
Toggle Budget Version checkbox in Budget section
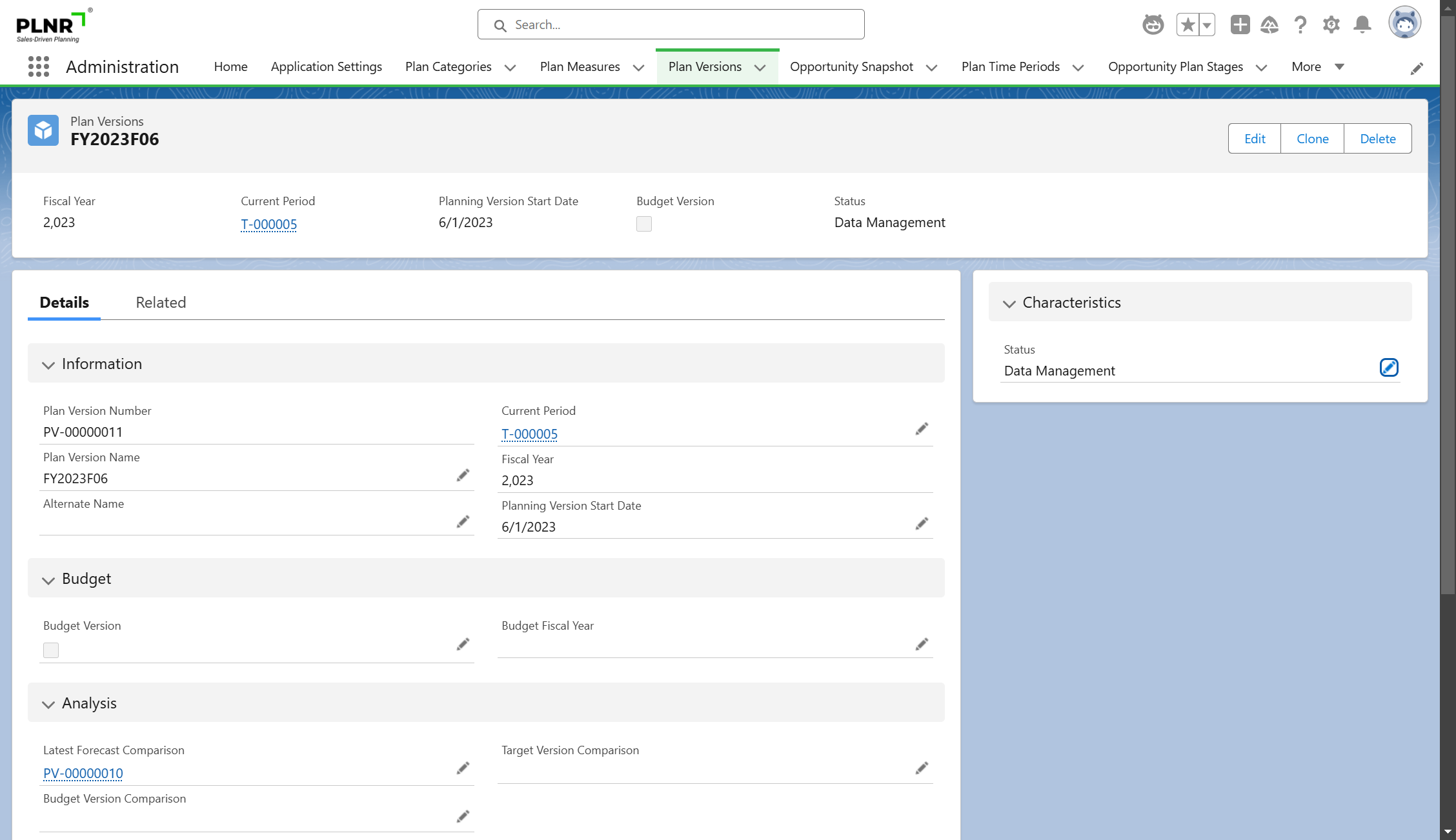pos(51,650)
